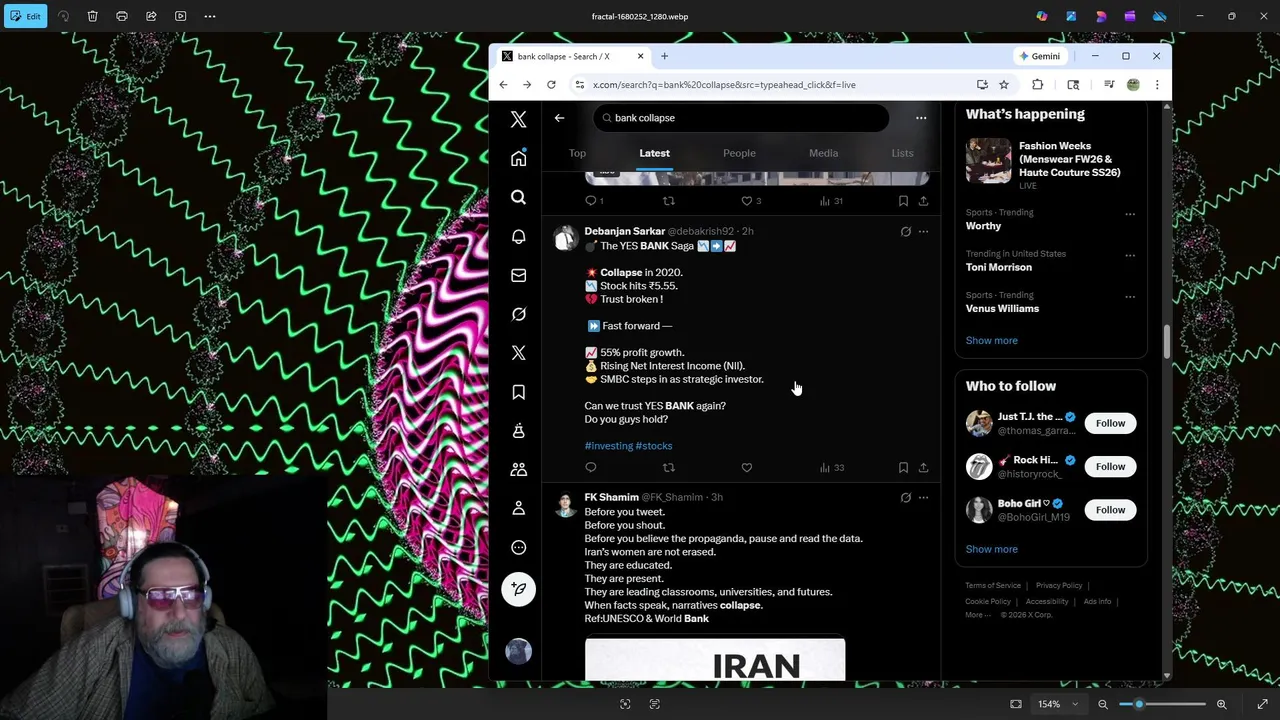Follow the Rock Hi... account
The height and width of the screenshot is (720, 1280).
tap(1110, 466)
